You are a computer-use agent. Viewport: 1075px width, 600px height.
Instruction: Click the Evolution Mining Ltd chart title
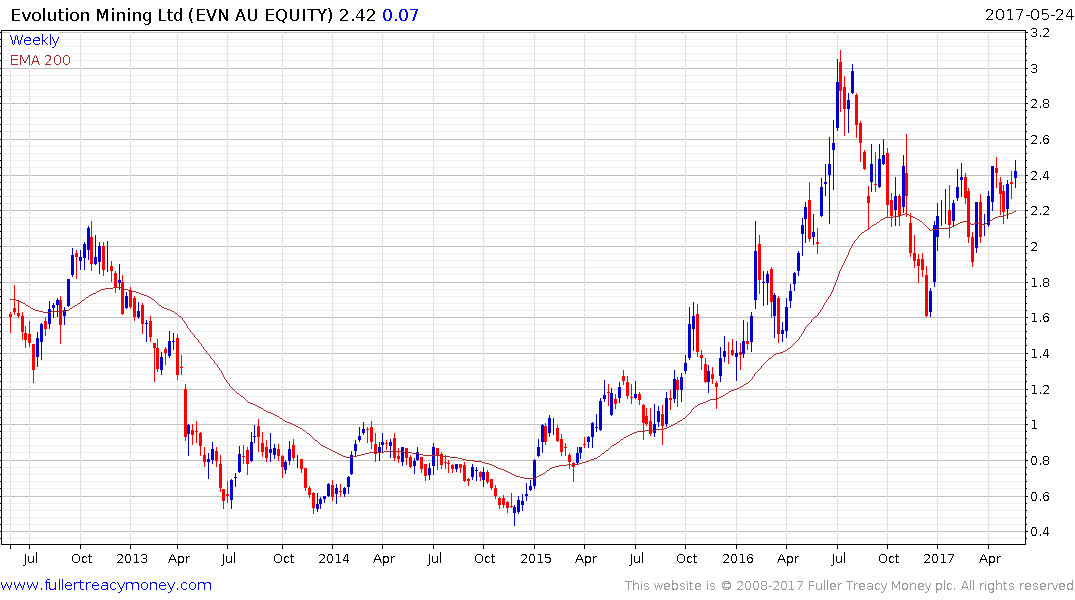pos(171,15)
